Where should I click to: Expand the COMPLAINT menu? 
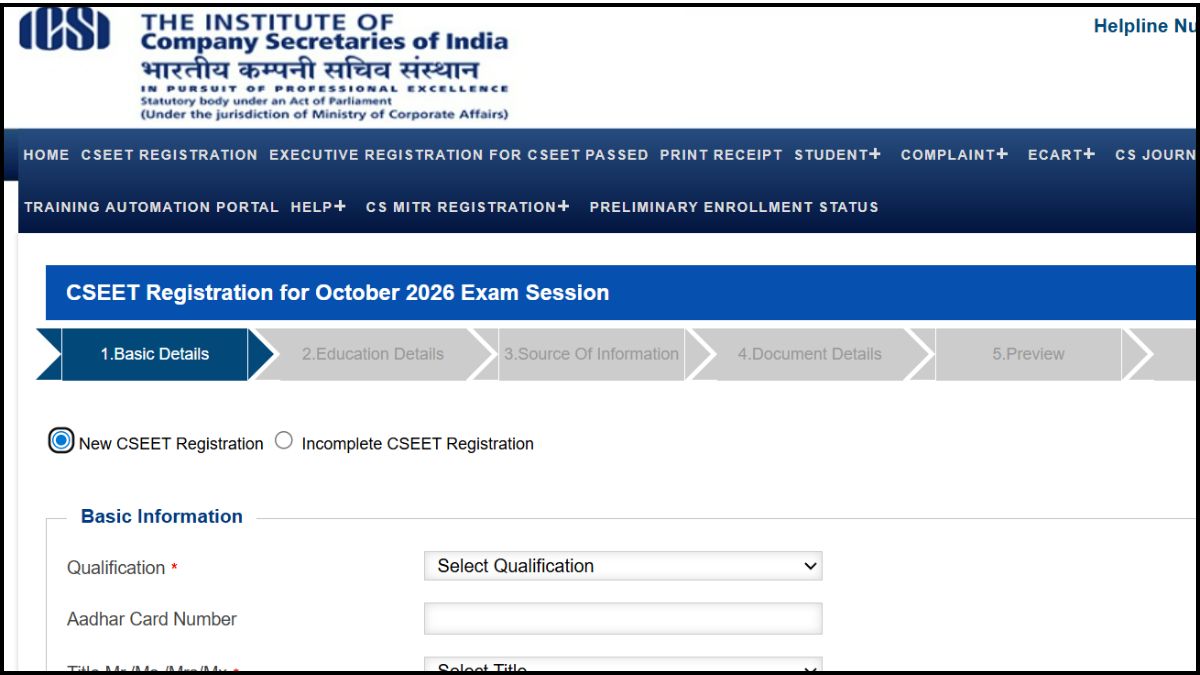click(954, 155)
